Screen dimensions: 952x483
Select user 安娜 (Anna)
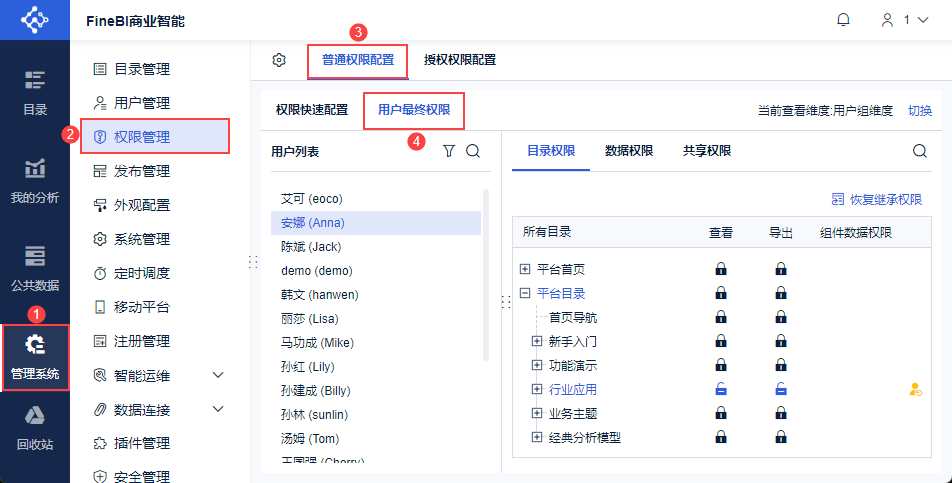pyautogui.click(x=376, y=223)
